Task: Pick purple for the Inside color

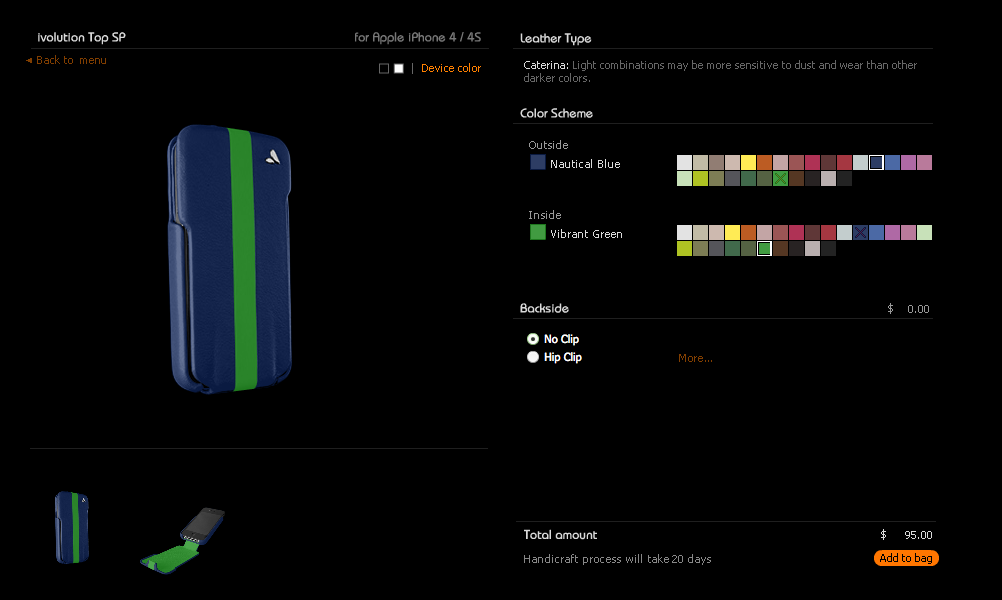Action: (x=892, y=232)
